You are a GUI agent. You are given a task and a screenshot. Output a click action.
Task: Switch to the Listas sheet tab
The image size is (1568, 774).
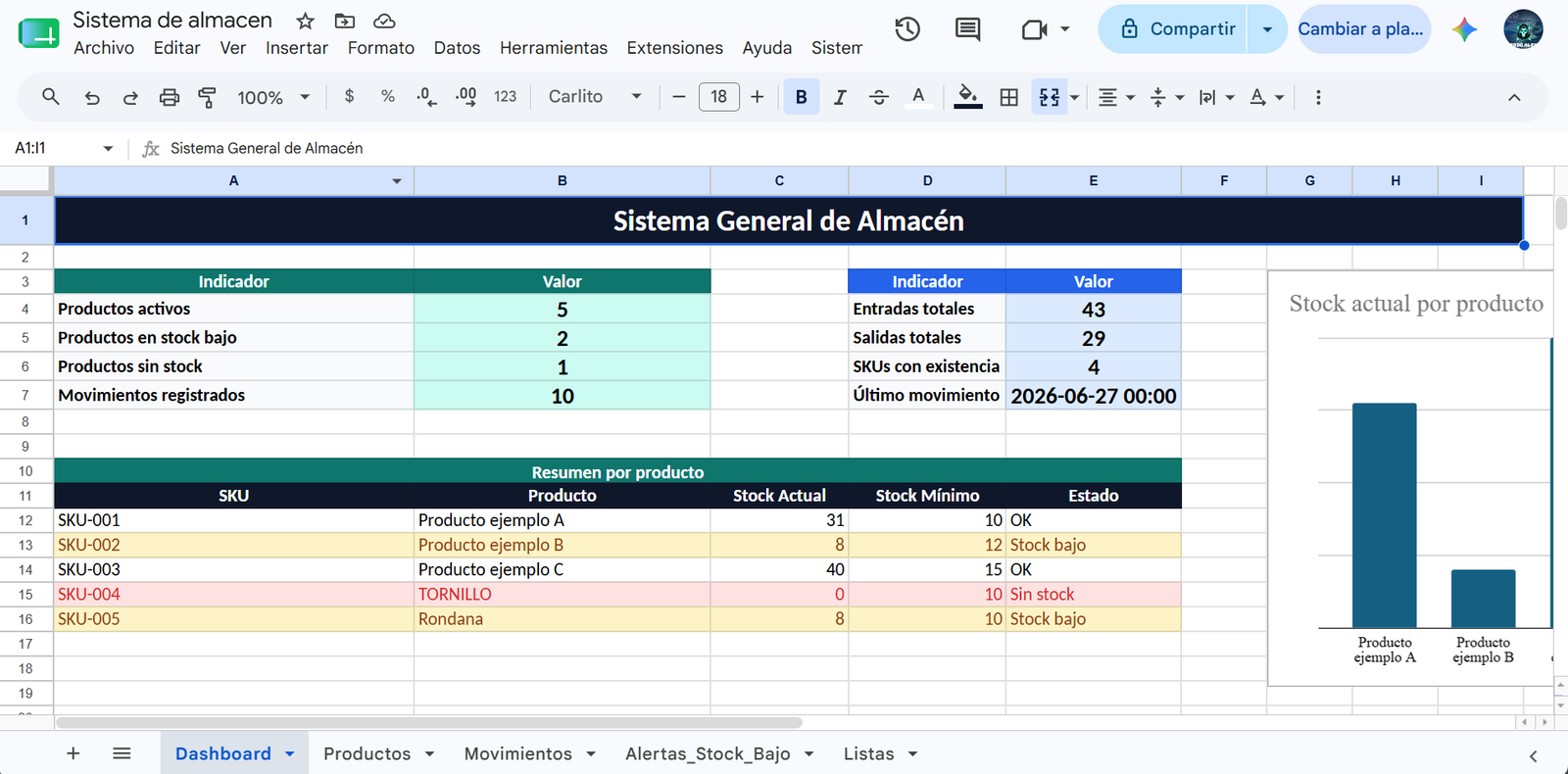tap(868, 753)
